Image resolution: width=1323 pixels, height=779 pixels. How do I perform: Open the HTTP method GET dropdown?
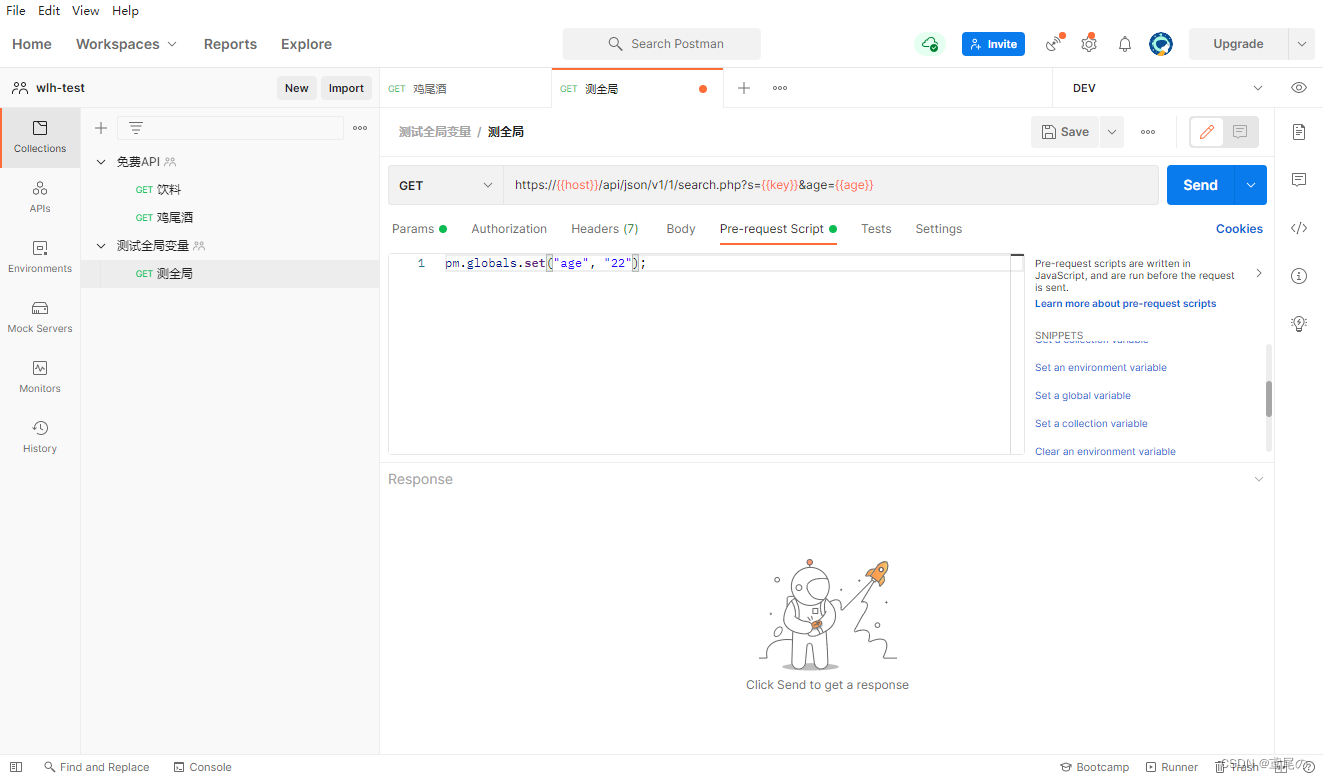point(446,185)
